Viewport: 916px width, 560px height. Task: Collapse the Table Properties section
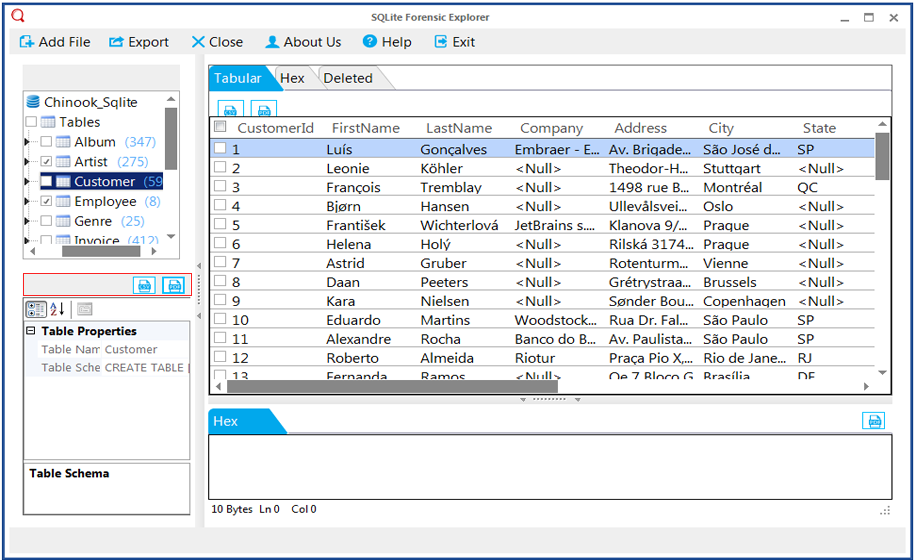pyautogui.click(x=31, y=331)
